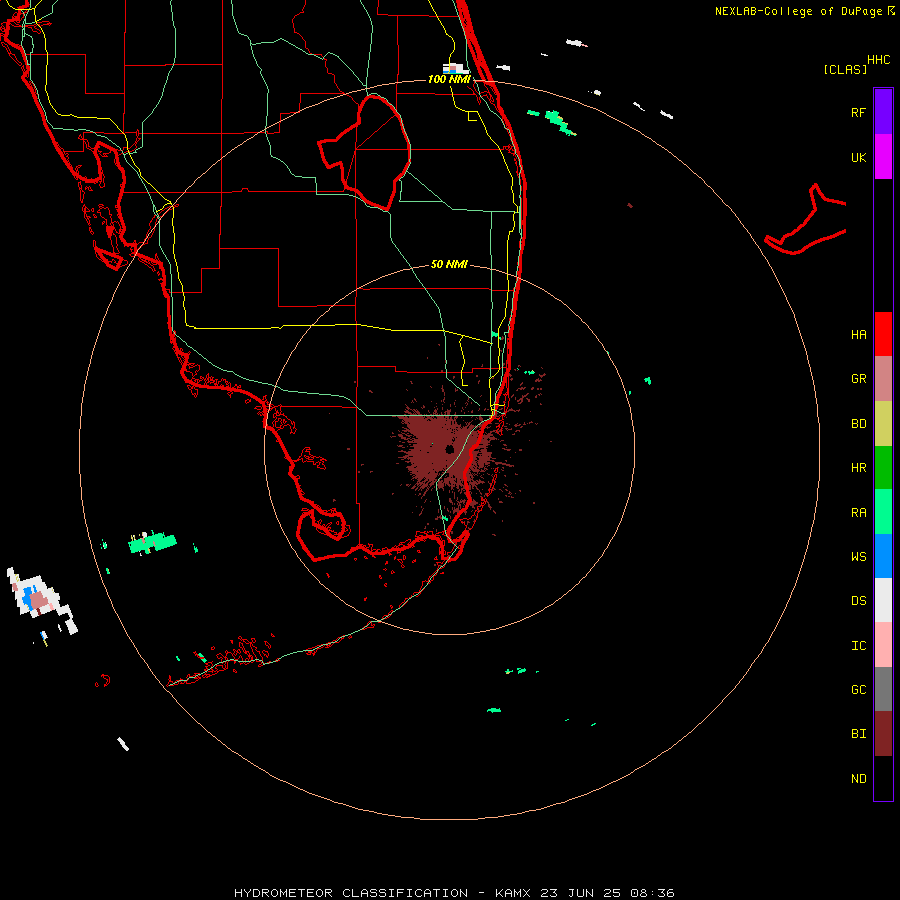Click the RF purple legend swatch
Viewport: 900px width, 900px height.
tap(883, 112)
